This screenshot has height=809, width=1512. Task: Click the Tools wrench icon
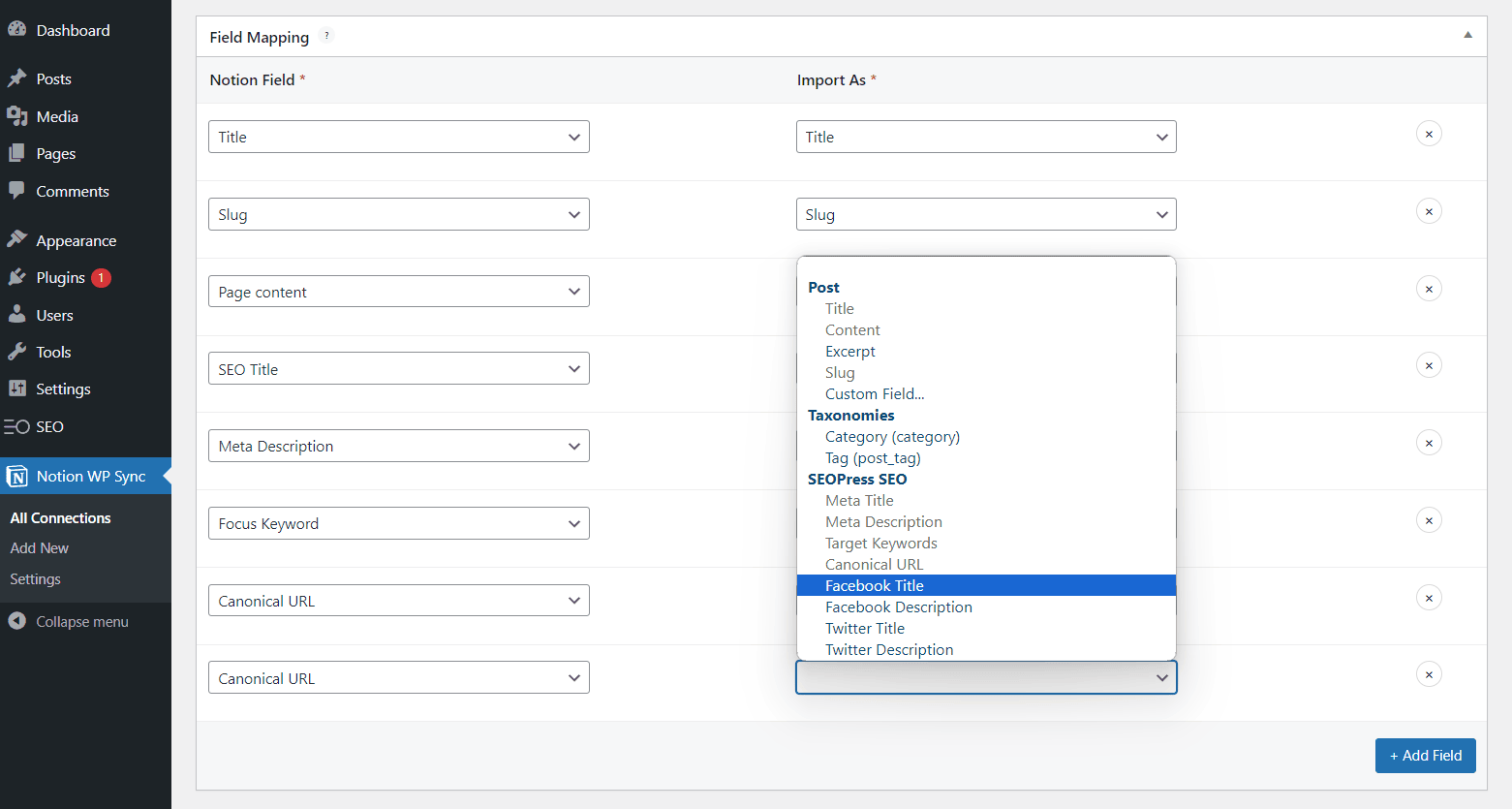coord(16,352)
